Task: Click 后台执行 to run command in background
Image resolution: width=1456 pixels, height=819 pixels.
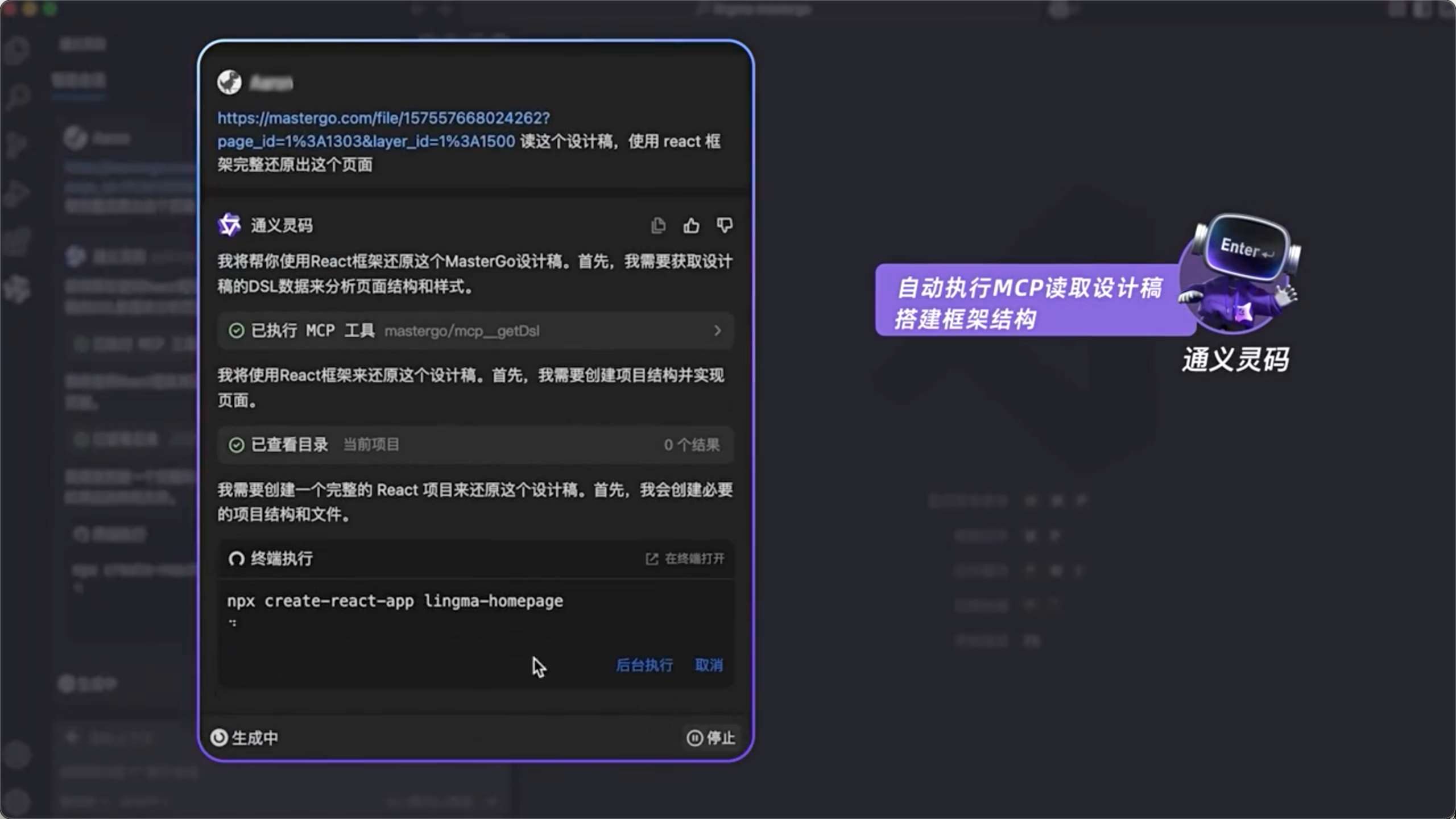Action: coord(644,665)
